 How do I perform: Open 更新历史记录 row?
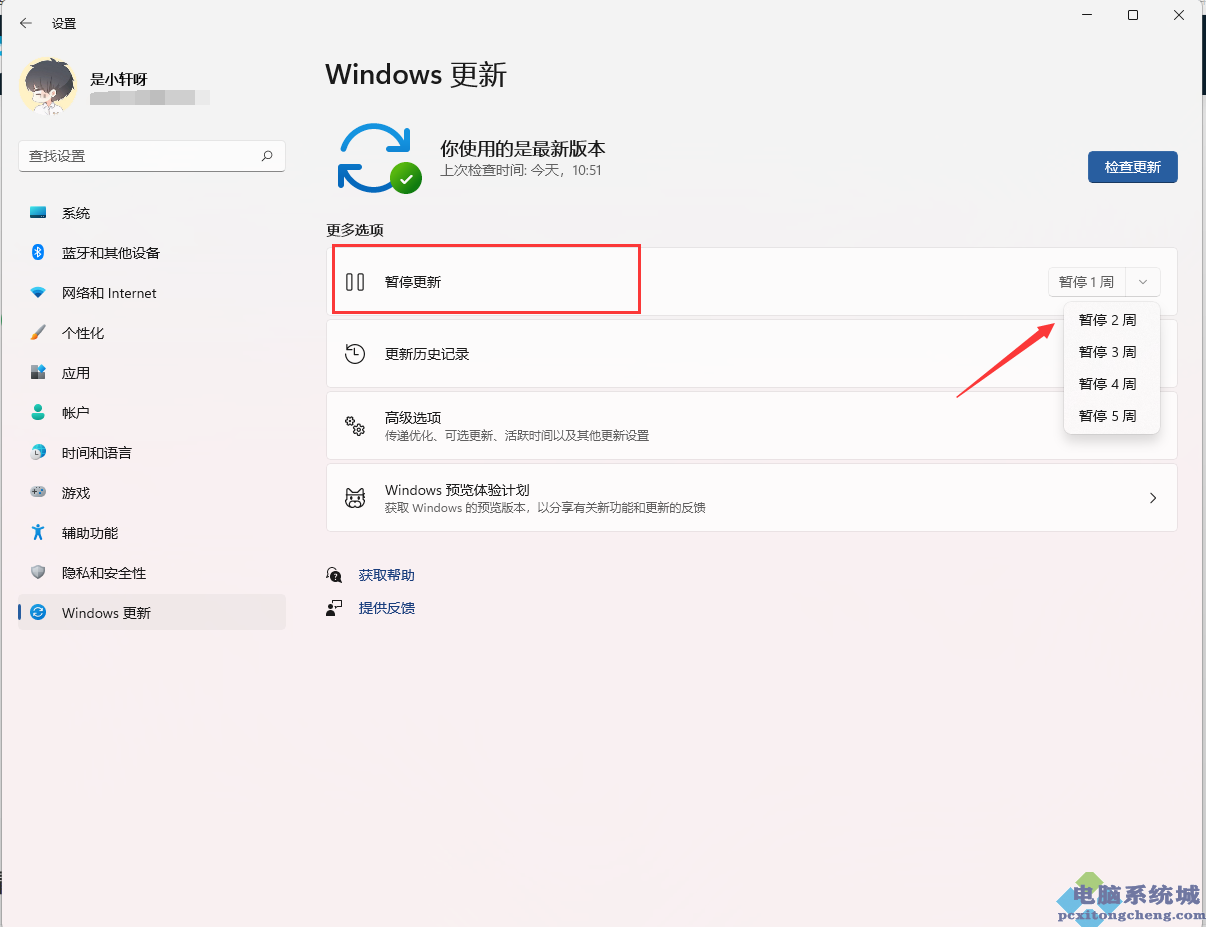point(752,354)
